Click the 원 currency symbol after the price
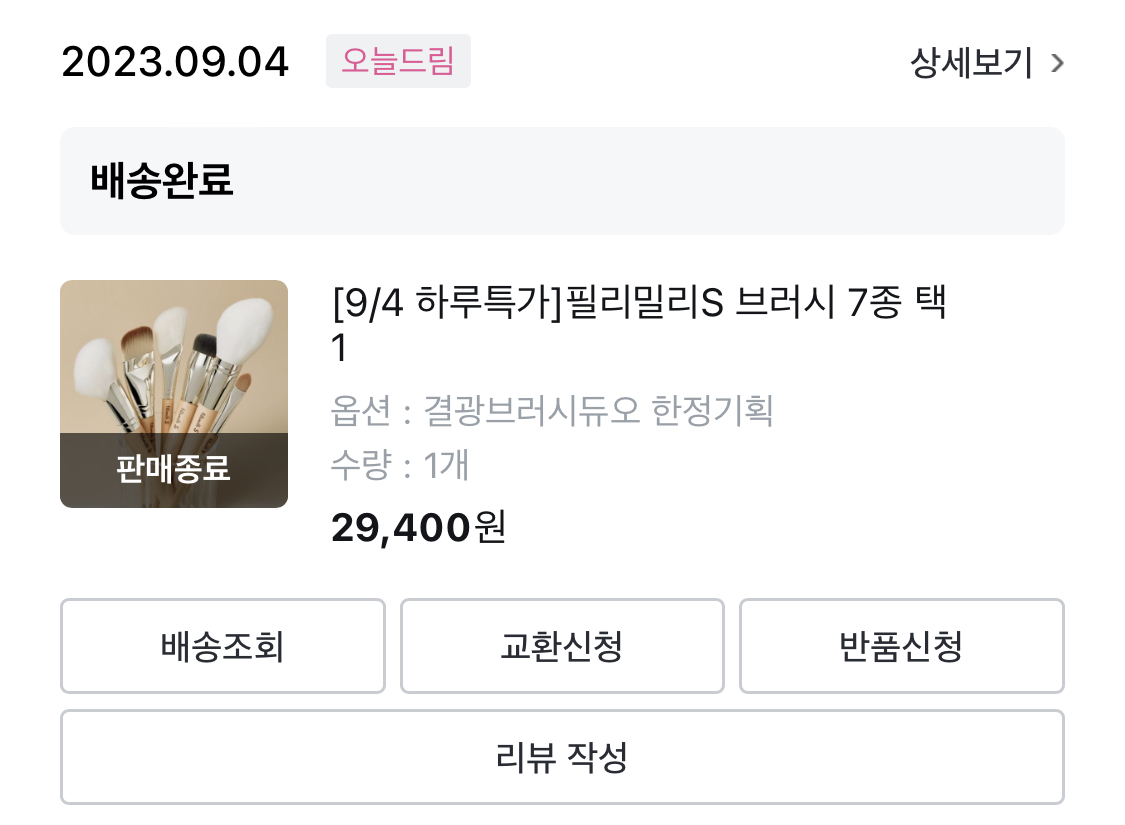Viewport: 1125px width, 825px height. (x=491, y=527)
